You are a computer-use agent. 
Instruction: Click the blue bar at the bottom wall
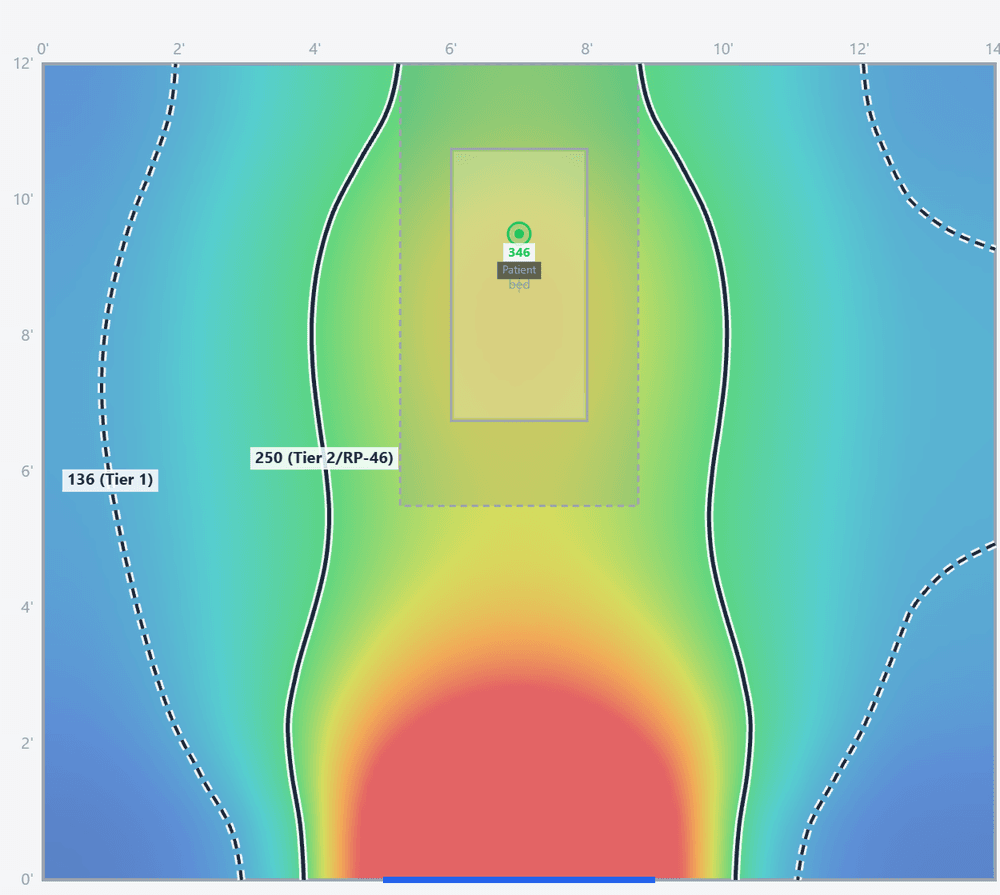coord(518,880)
